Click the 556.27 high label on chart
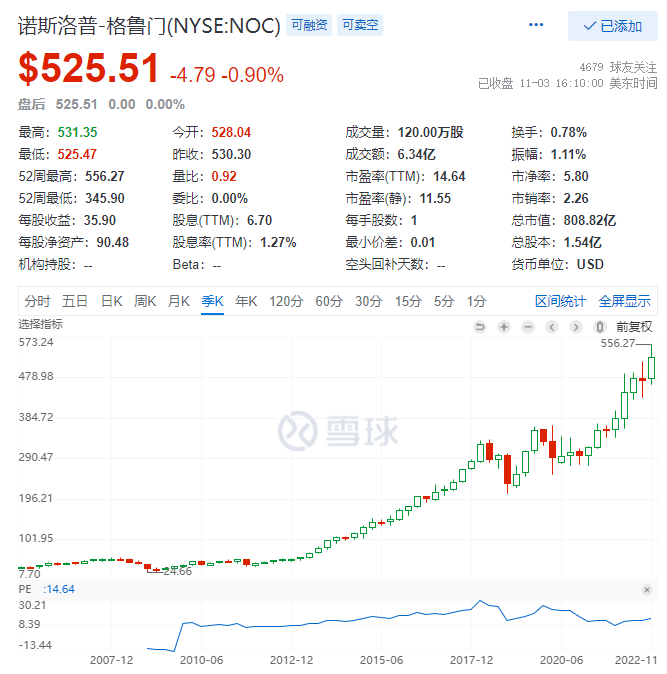This screenshot has height=674, width=667. tap(618, 343)
